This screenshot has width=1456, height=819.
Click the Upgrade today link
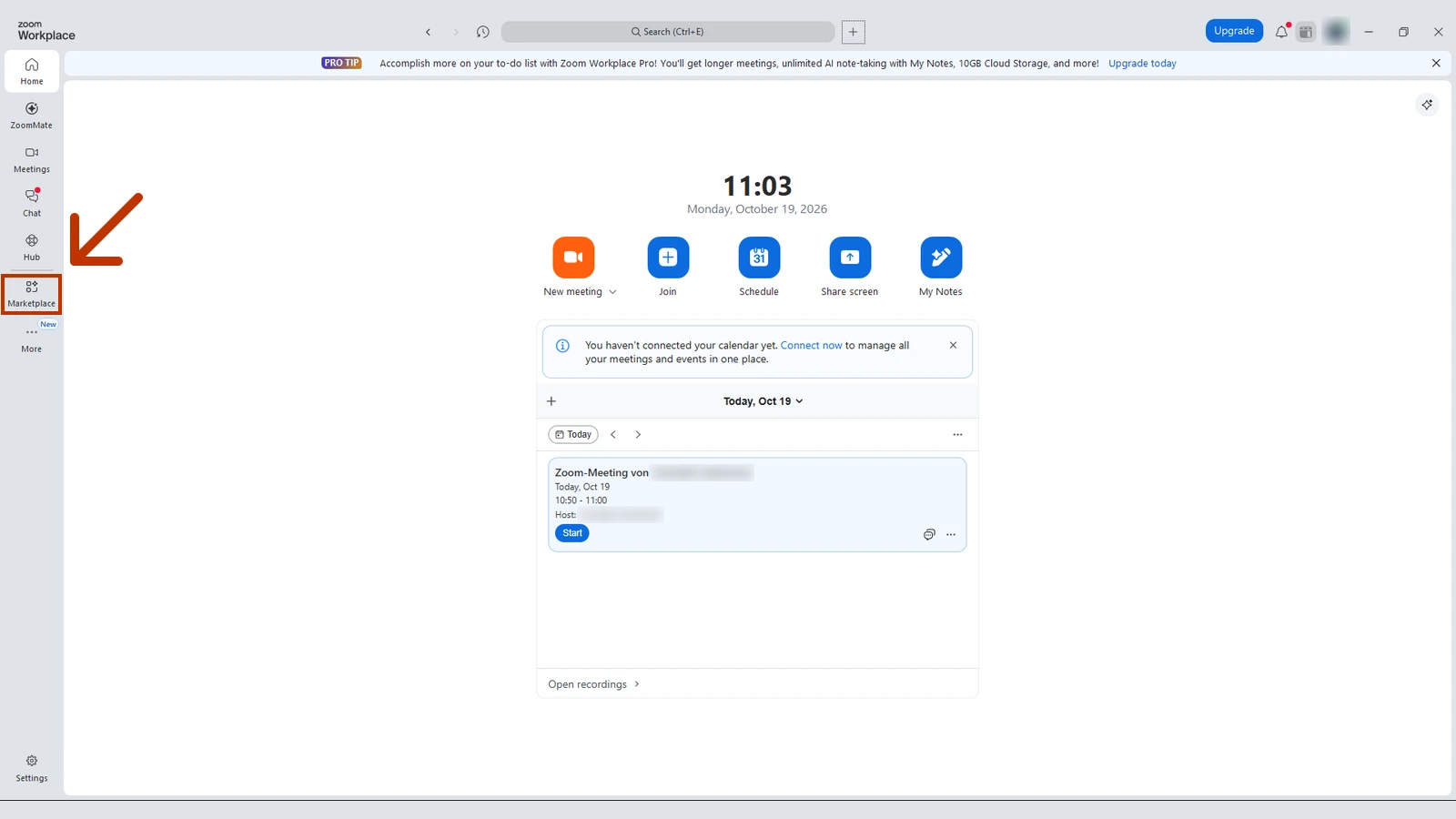click(1142, 64)
